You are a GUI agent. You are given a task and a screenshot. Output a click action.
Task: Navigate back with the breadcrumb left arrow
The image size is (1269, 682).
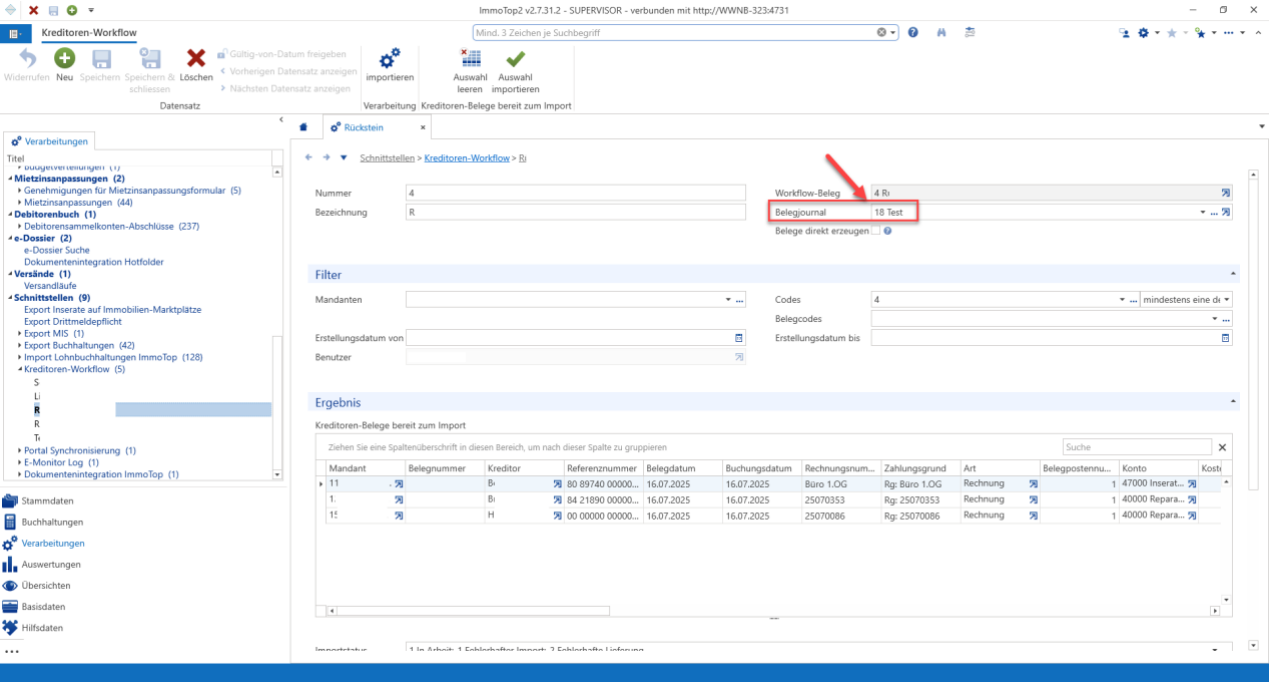pos(309,157)
